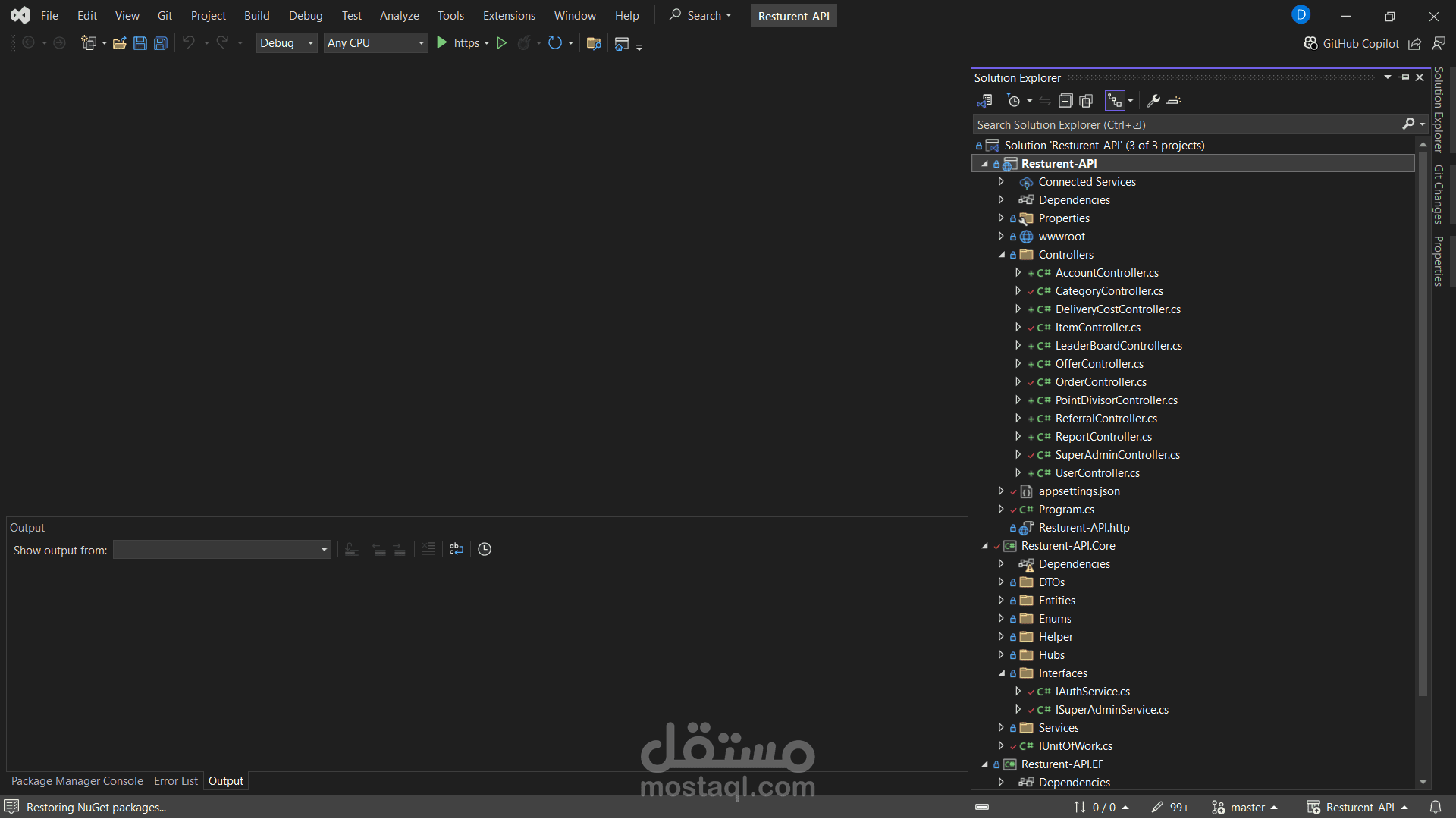
Task: Click the Open File folder icon in the toolbar
Action: (x=119, y=43)
